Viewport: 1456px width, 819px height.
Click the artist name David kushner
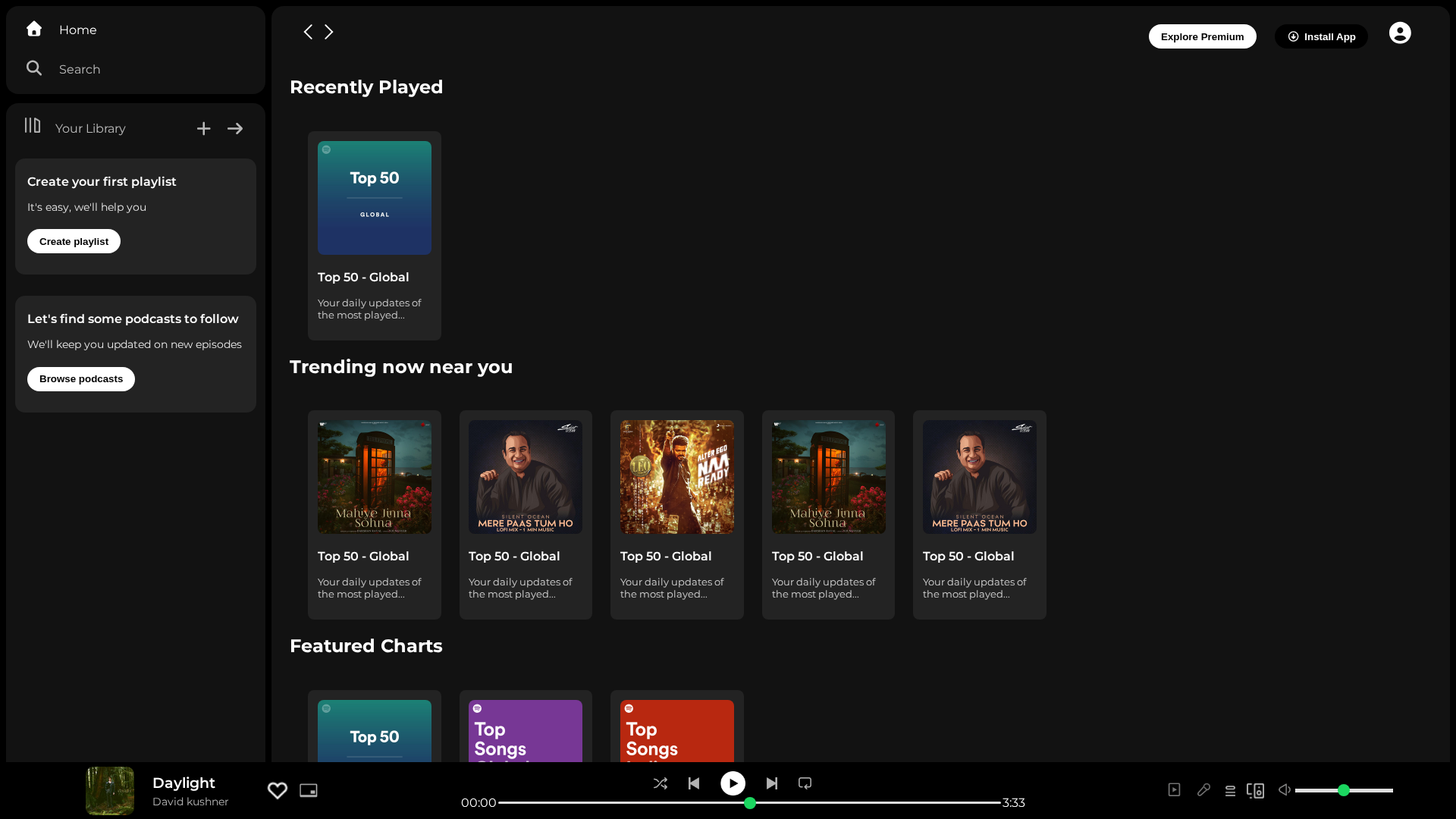[190, 802]
